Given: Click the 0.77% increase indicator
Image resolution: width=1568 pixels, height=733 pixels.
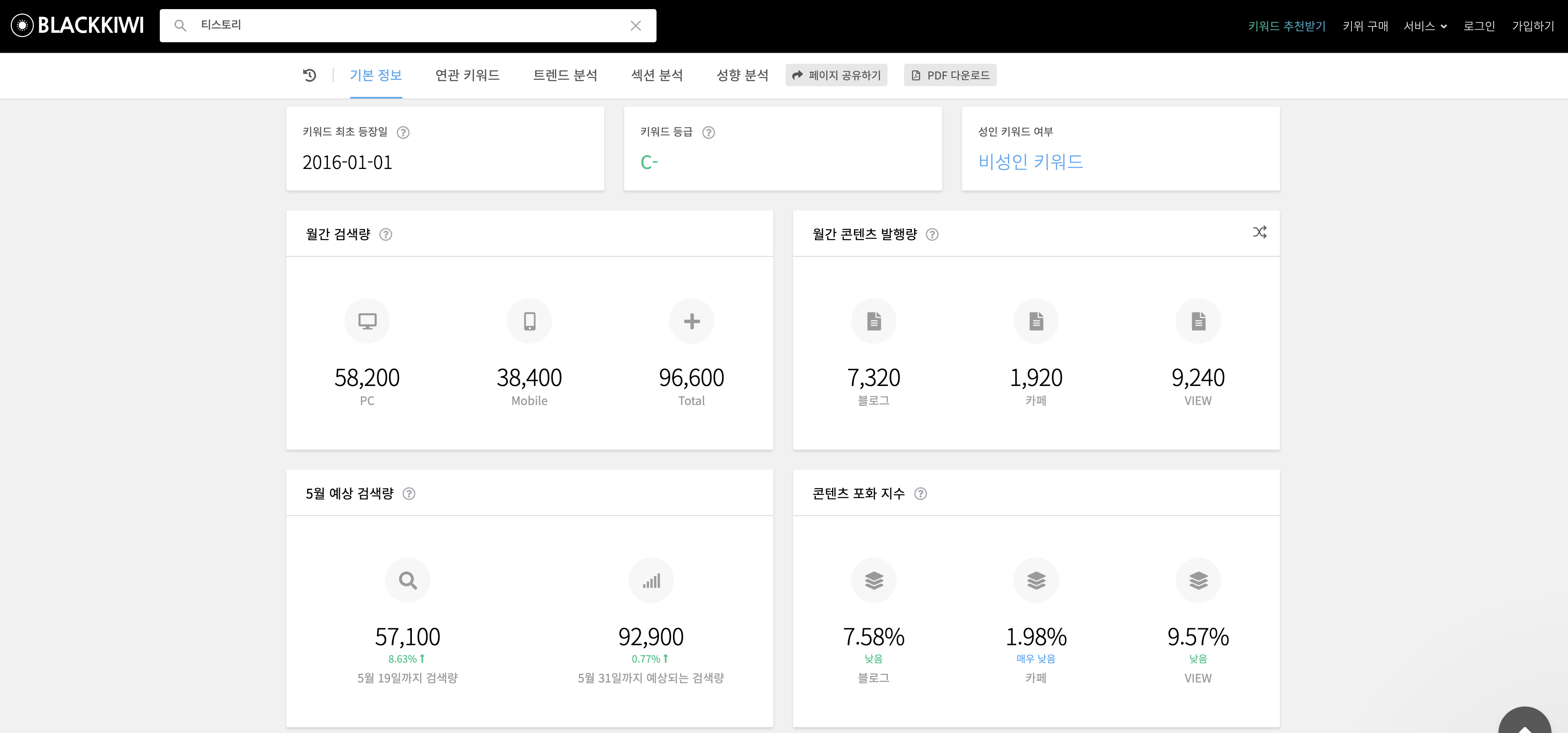Looking at the screenshot, I should coord(650,659).
